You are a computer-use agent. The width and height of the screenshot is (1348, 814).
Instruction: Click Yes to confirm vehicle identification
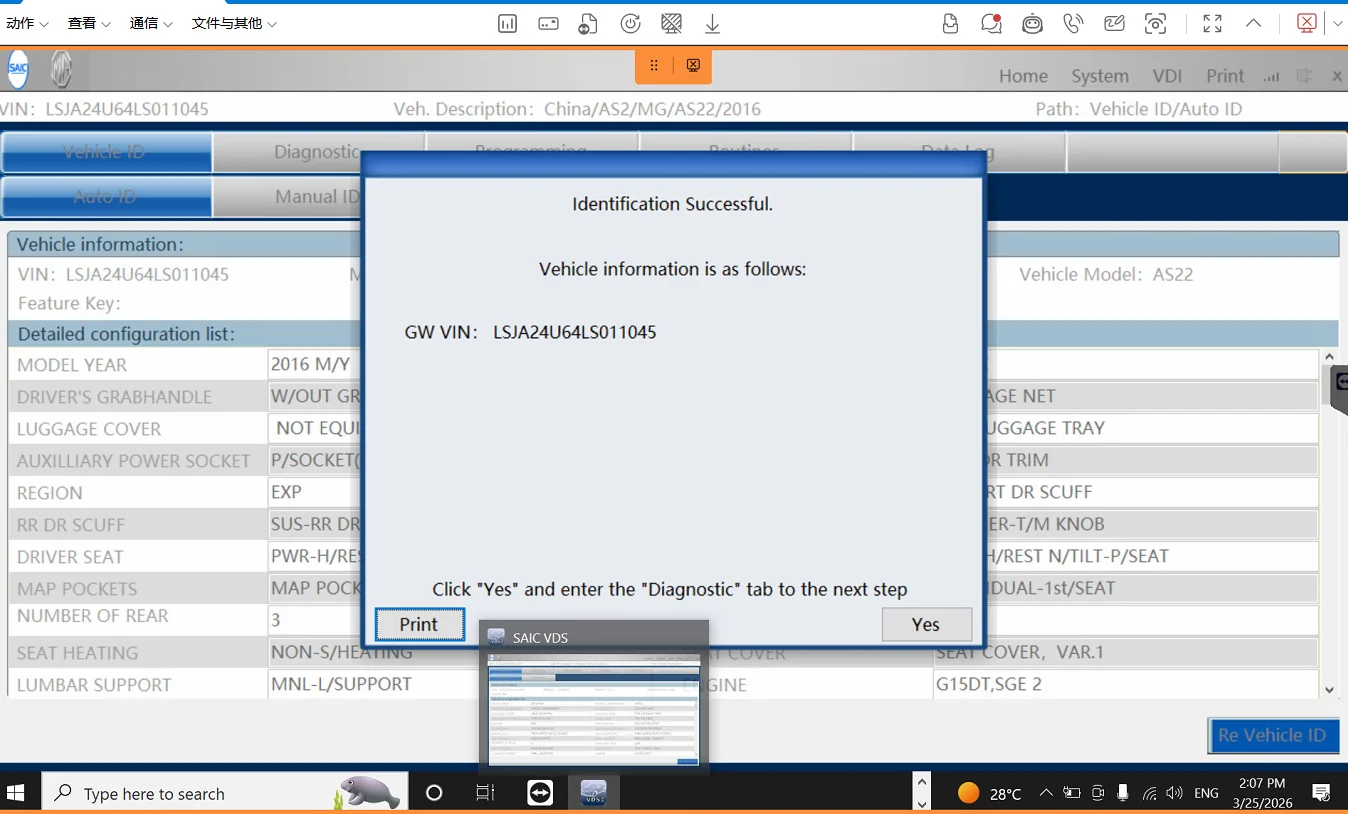tap(926, 624)
